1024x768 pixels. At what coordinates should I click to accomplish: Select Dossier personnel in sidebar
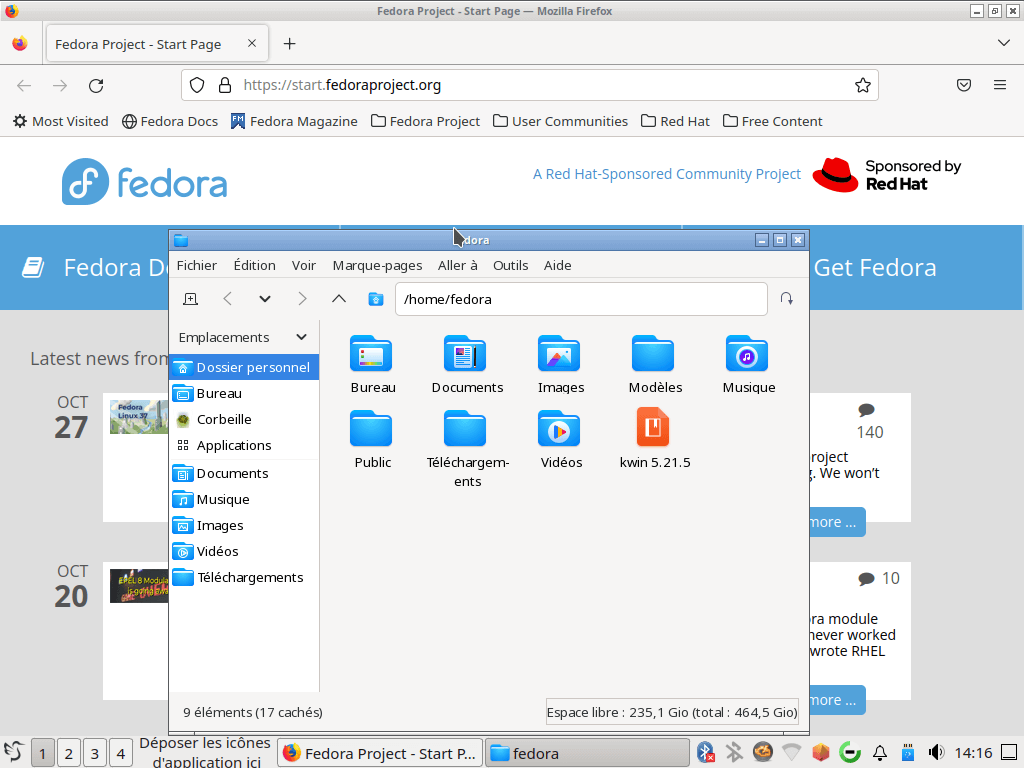tap(244, 367)
